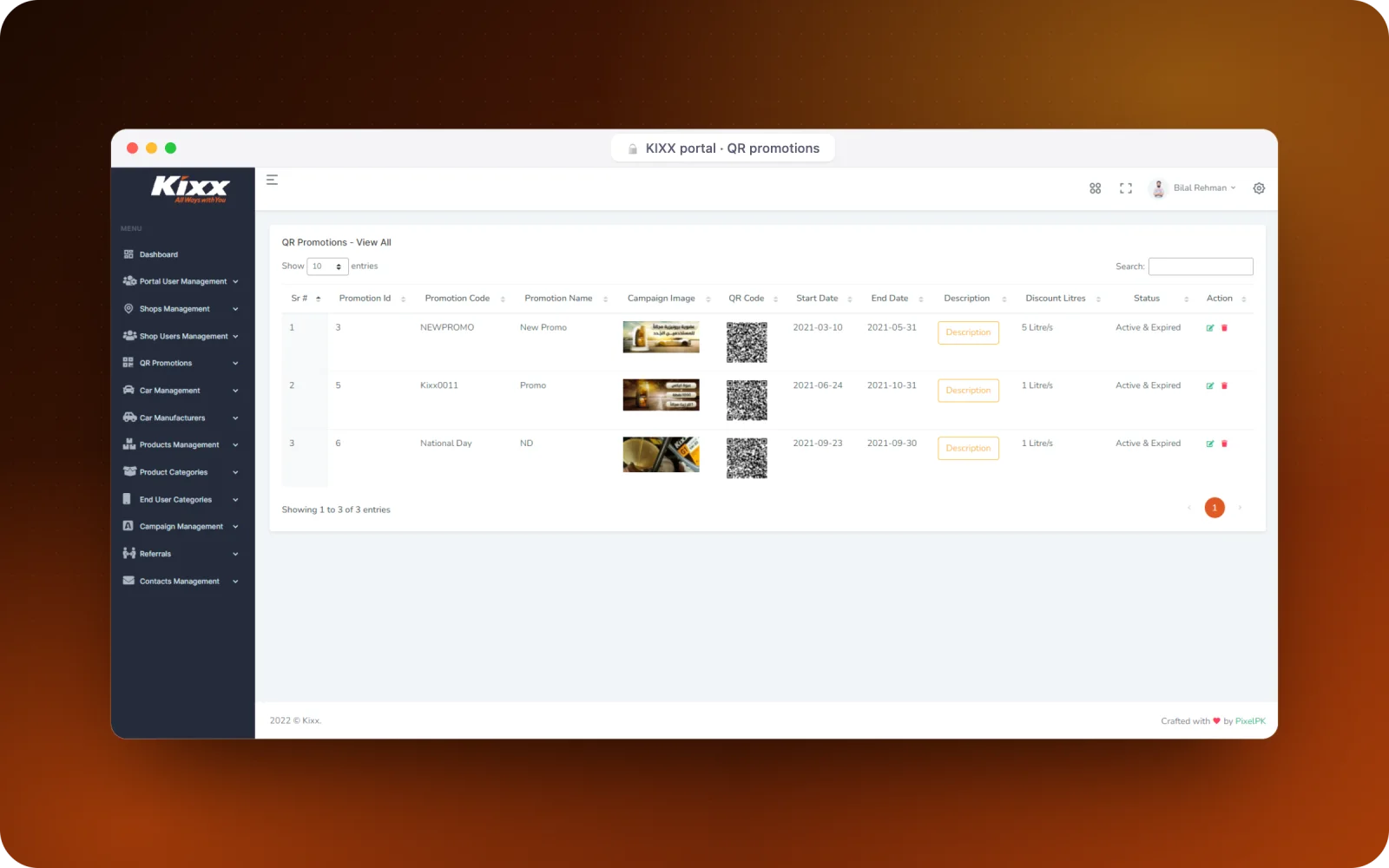The width and height of the screenshot is (1389, 868).
Task: Click the Referrals sidebar icon
Action: pyautogui.click(x=128, y=554)
